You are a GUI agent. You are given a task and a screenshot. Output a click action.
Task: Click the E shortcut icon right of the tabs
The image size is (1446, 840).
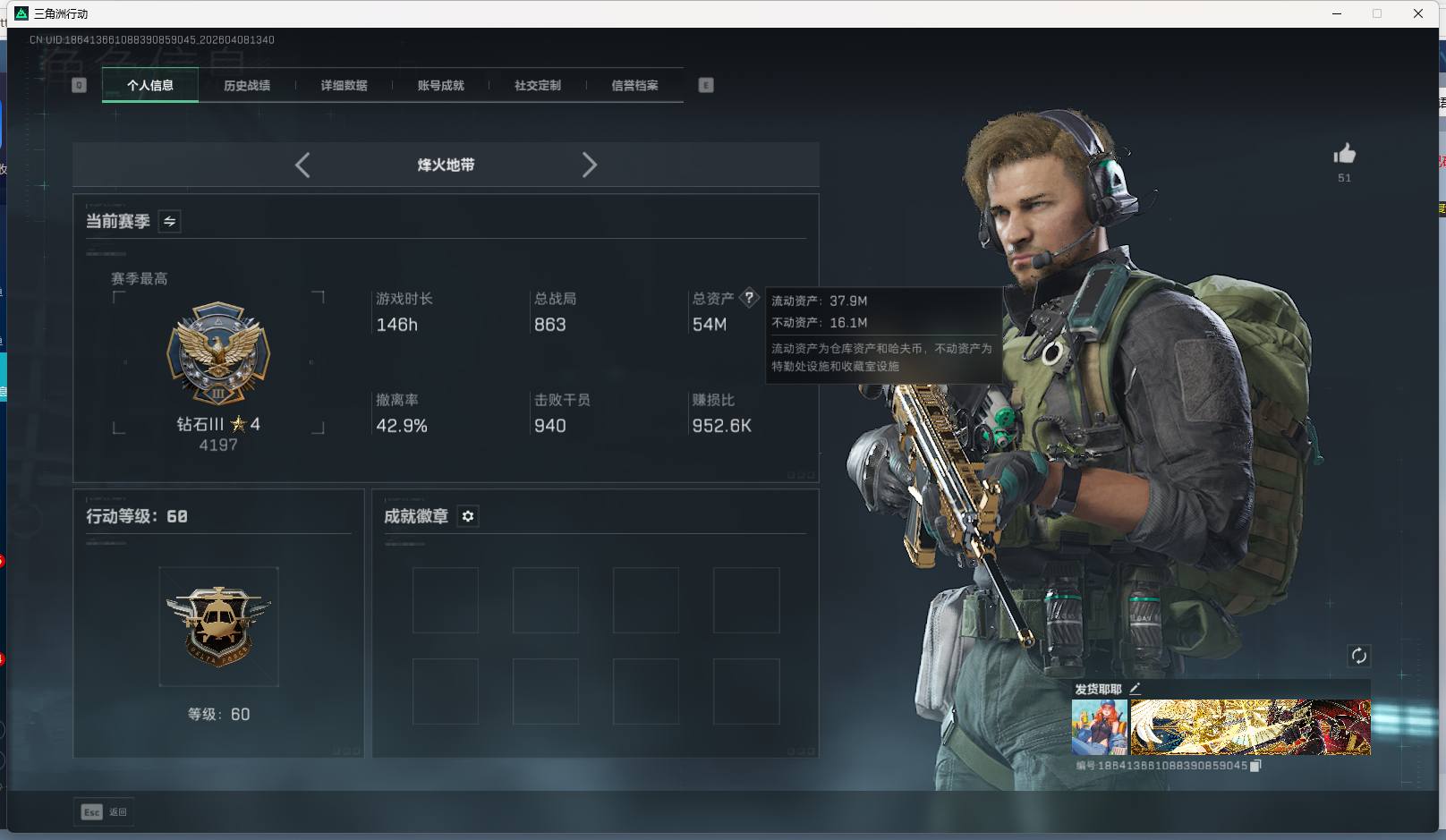coord(706,85)
